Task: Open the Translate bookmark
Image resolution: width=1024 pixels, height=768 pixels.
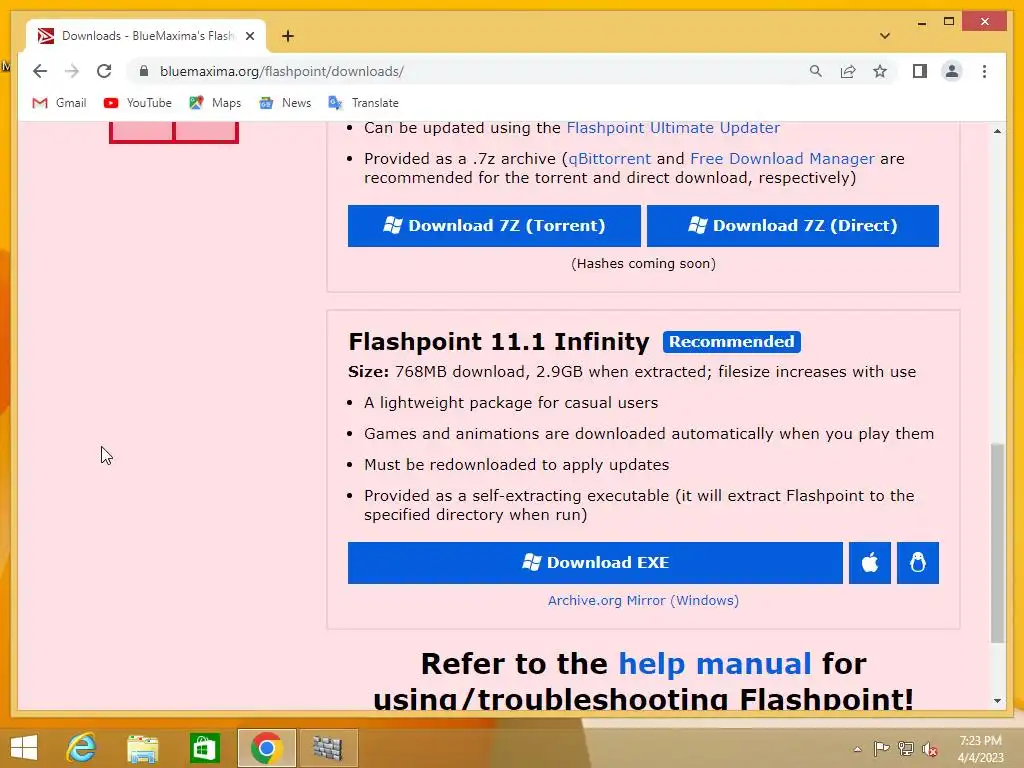Action: (364, 103)
